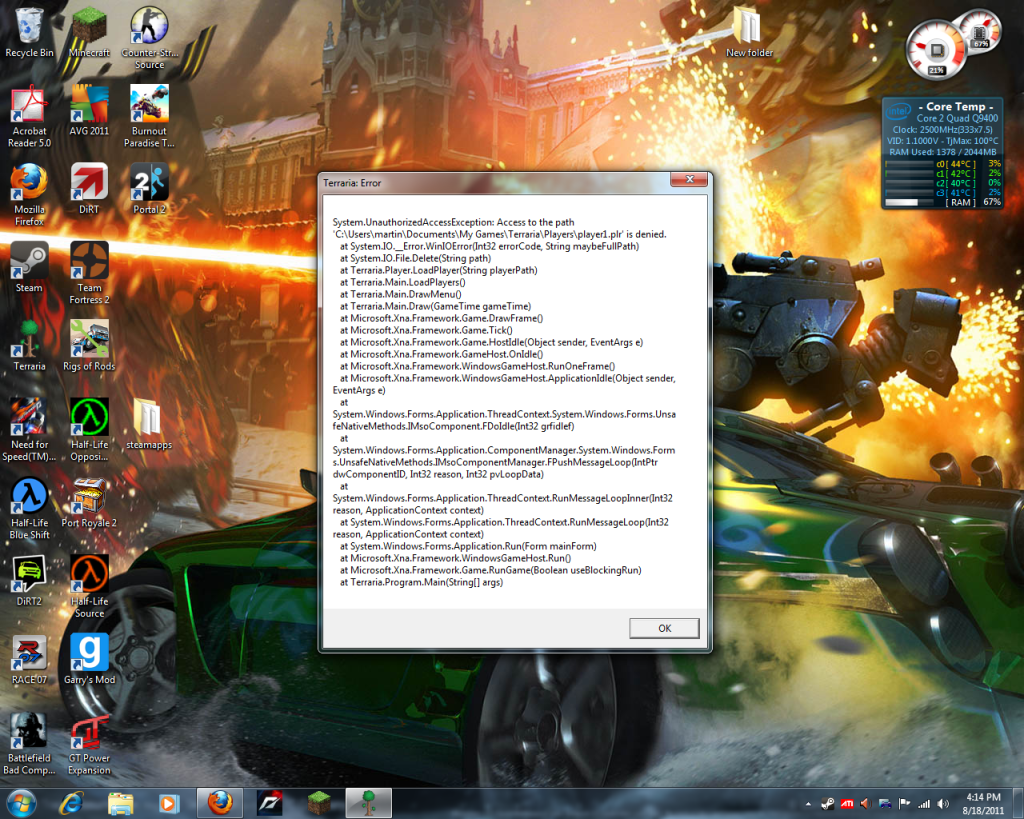Screen dimensions: 1024x819
Task: Show hidden system tray icons
Action: click(x=808, y=803)
